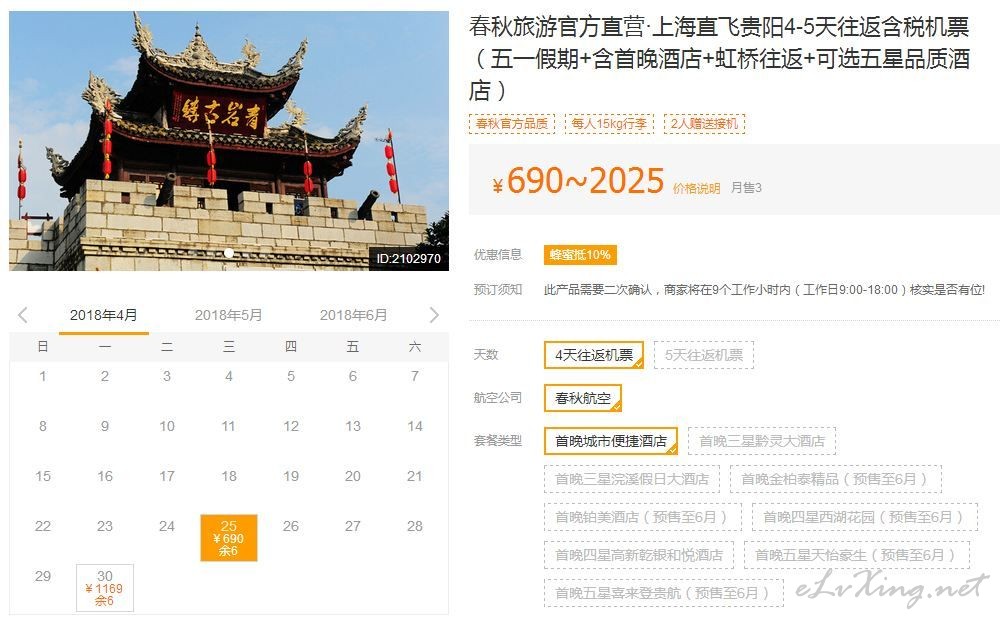Image resolution: width=1000 pixels, height=621 pixels.
Task: Select package 首晚铂美酒店
Action: point(642,517)
